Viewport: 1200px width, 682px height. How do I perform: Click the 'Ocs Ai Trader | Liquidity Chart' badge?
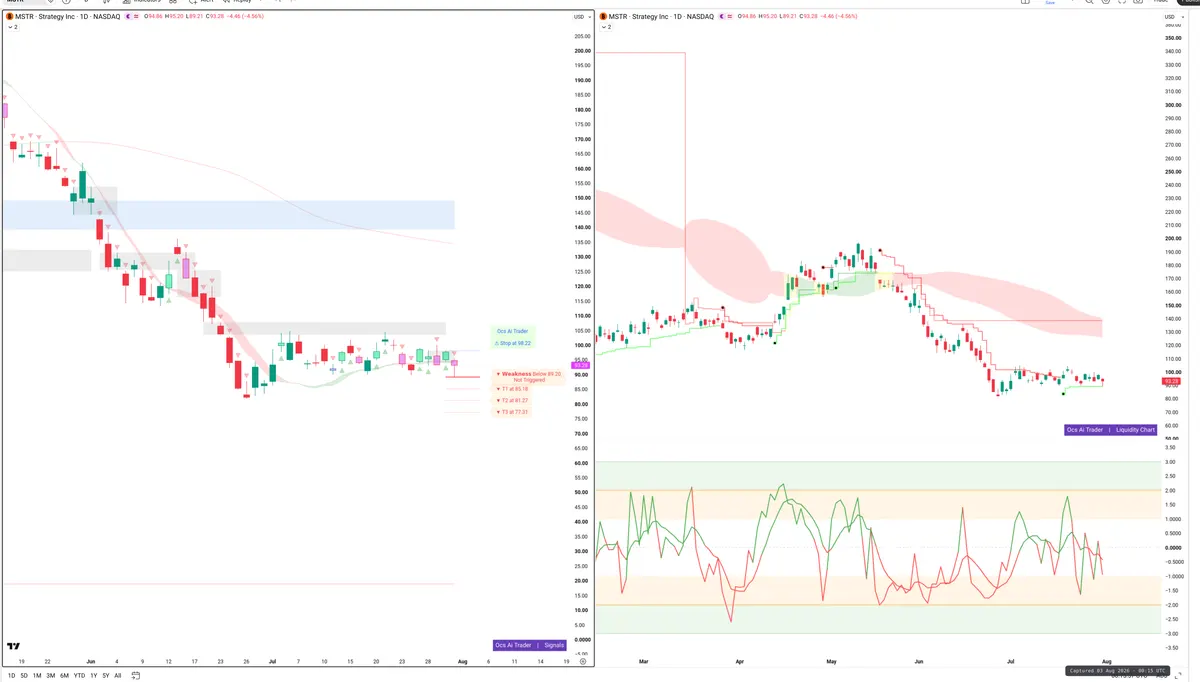pyautogui.click(x=1111, y=430)
